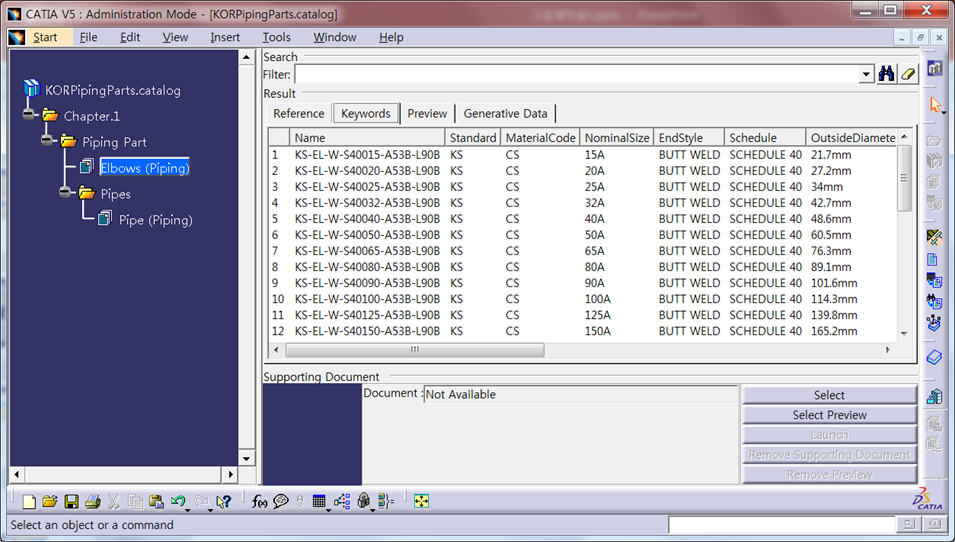
Task: Select Pipe (Piping) in the tree
Action: pyautogui.click(x=155, y=220)
